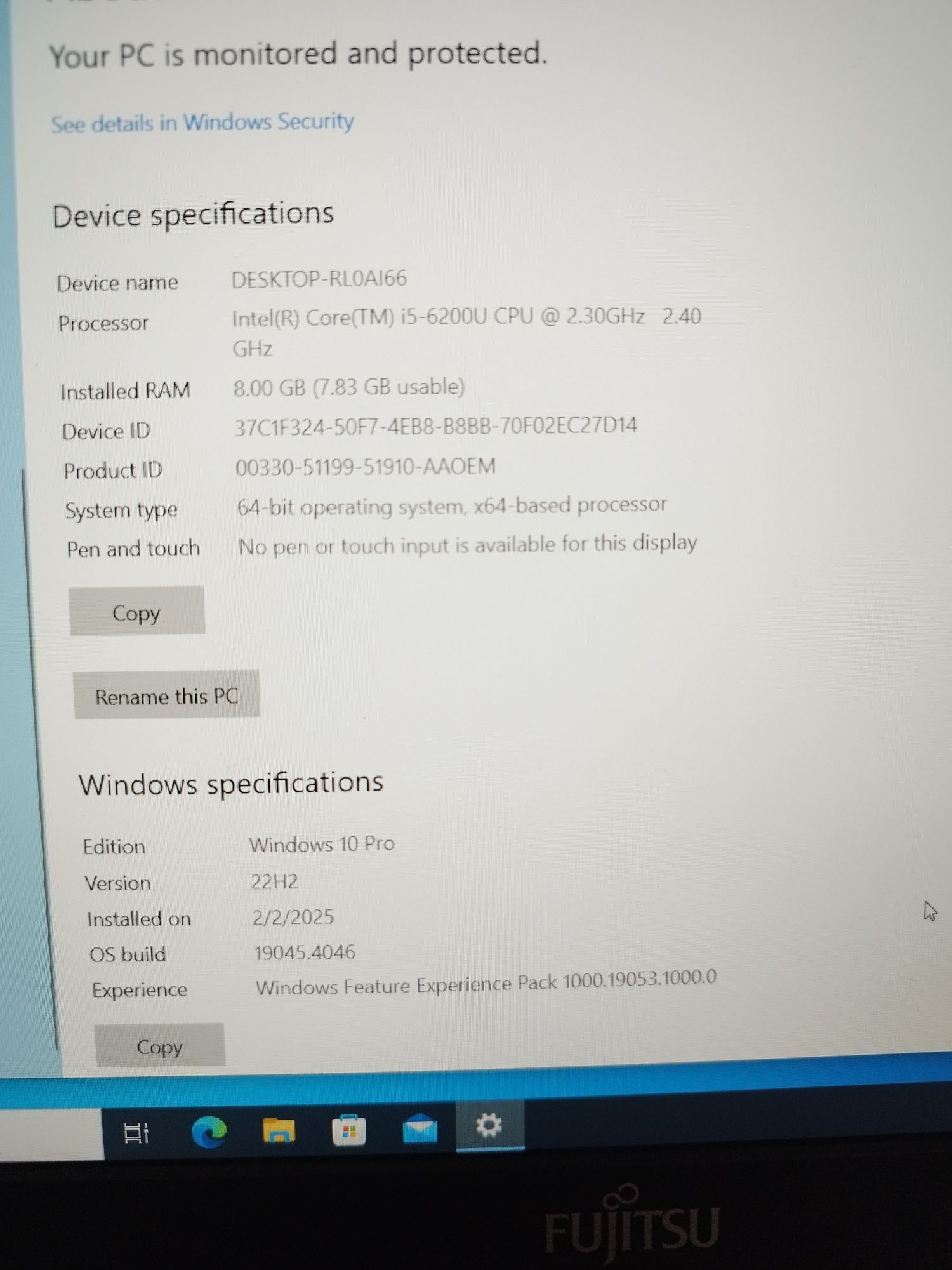Click Your PC is monitored and protected text
The width and height of the screenshot is (952, 1270).
298,55
